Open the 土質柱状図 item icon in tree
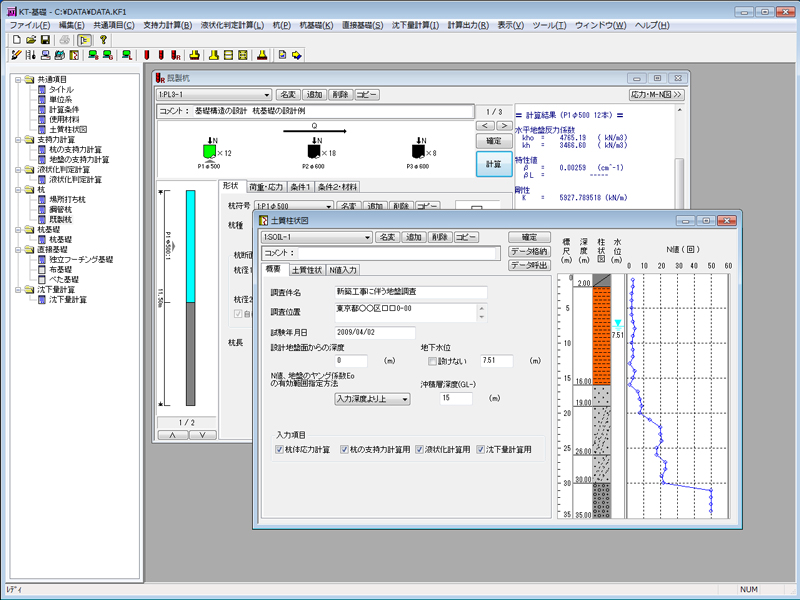Screen dimensions: 800x600 [x=41, y=129]
